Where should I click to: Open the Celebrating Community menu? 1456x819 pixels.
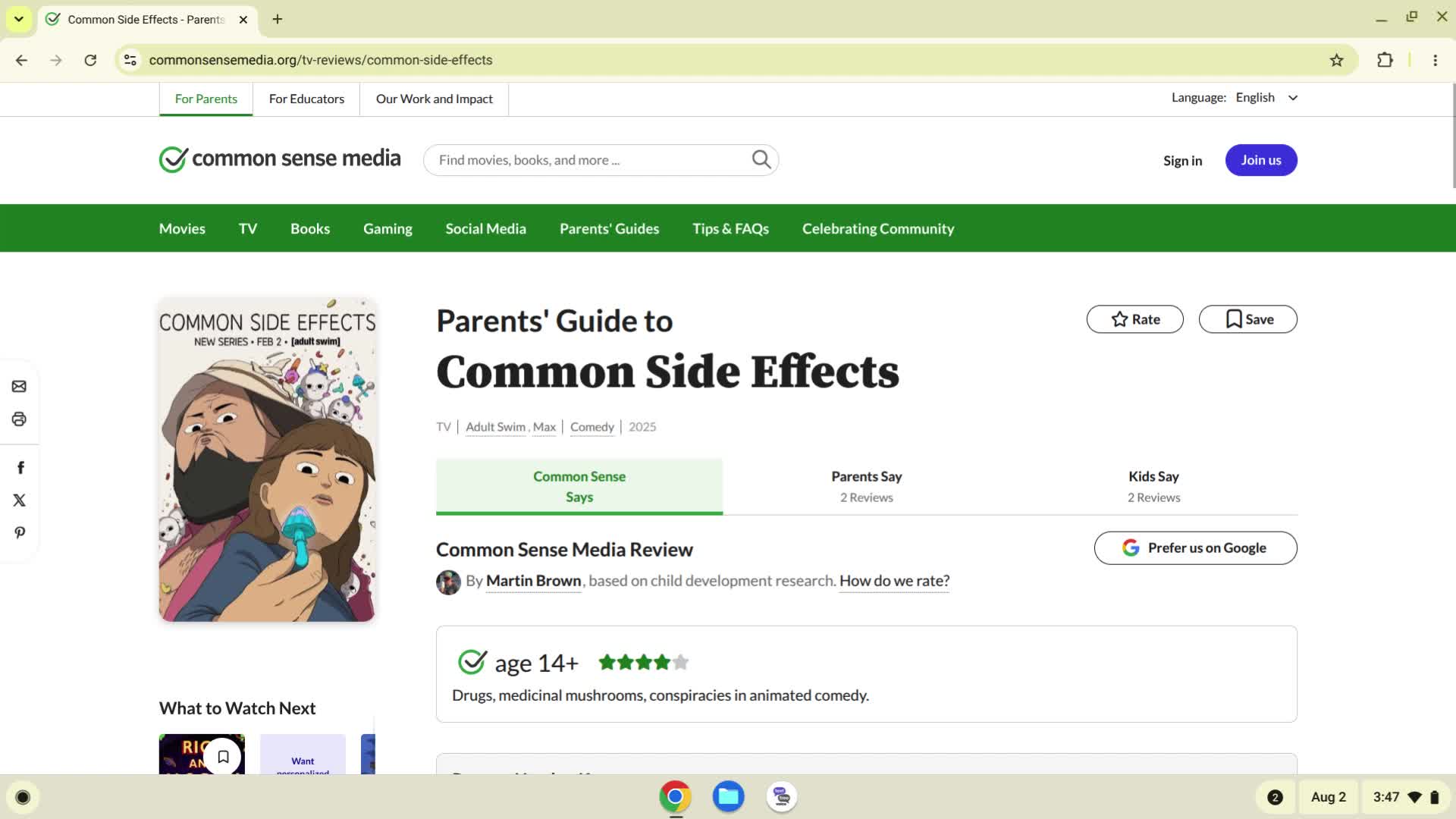point(878,228)
